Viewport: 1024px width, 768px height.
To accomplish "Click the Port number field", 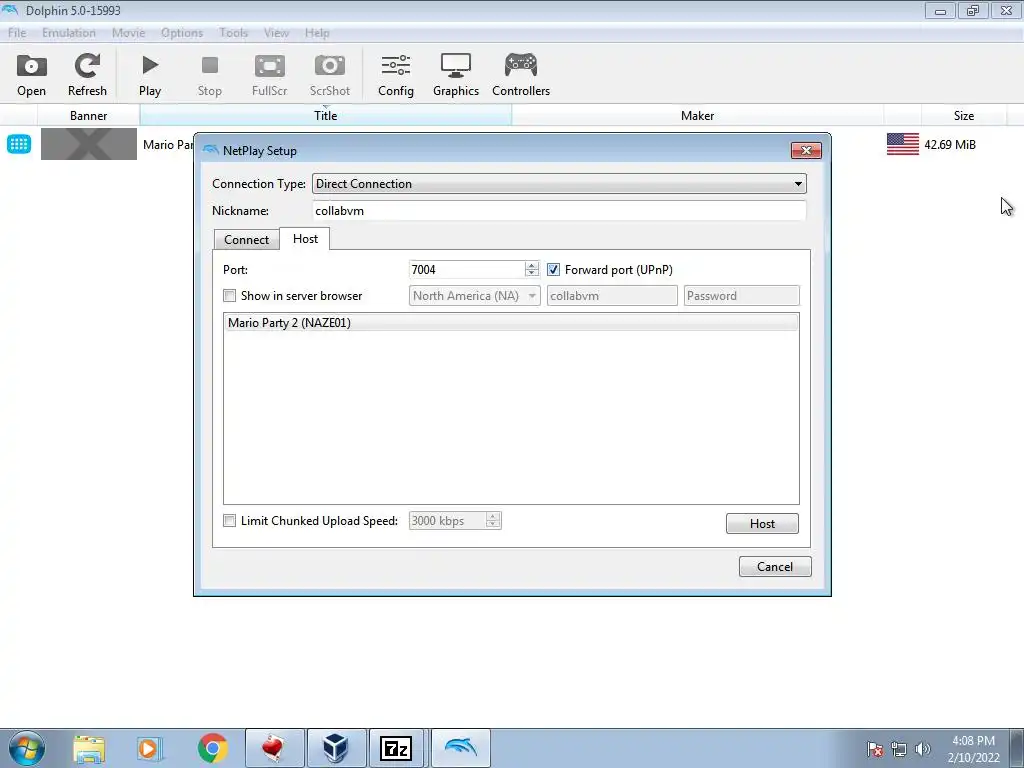I will point(466,270).
